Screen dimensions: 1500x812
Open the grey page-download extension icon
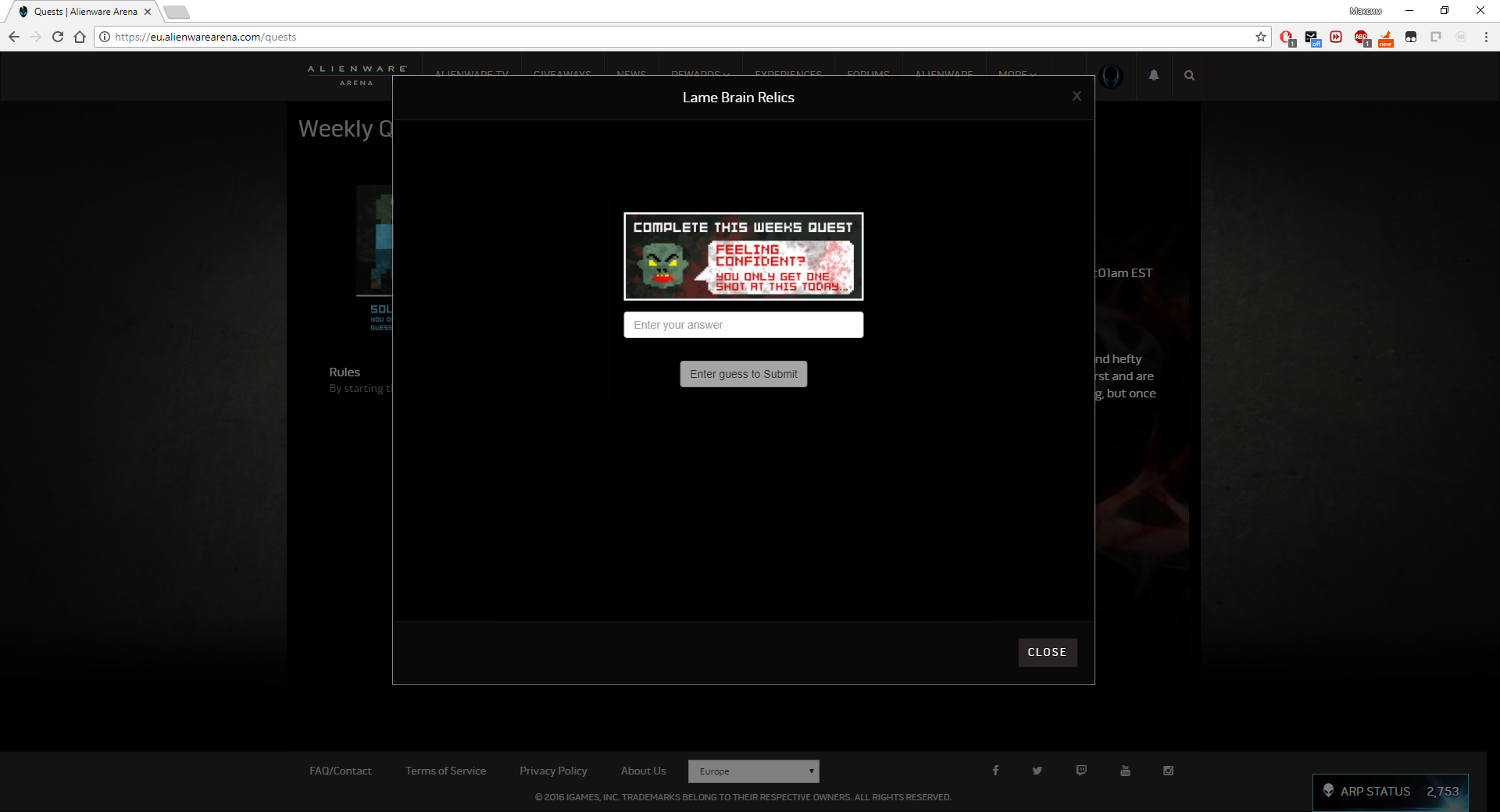pos(1436,37)
